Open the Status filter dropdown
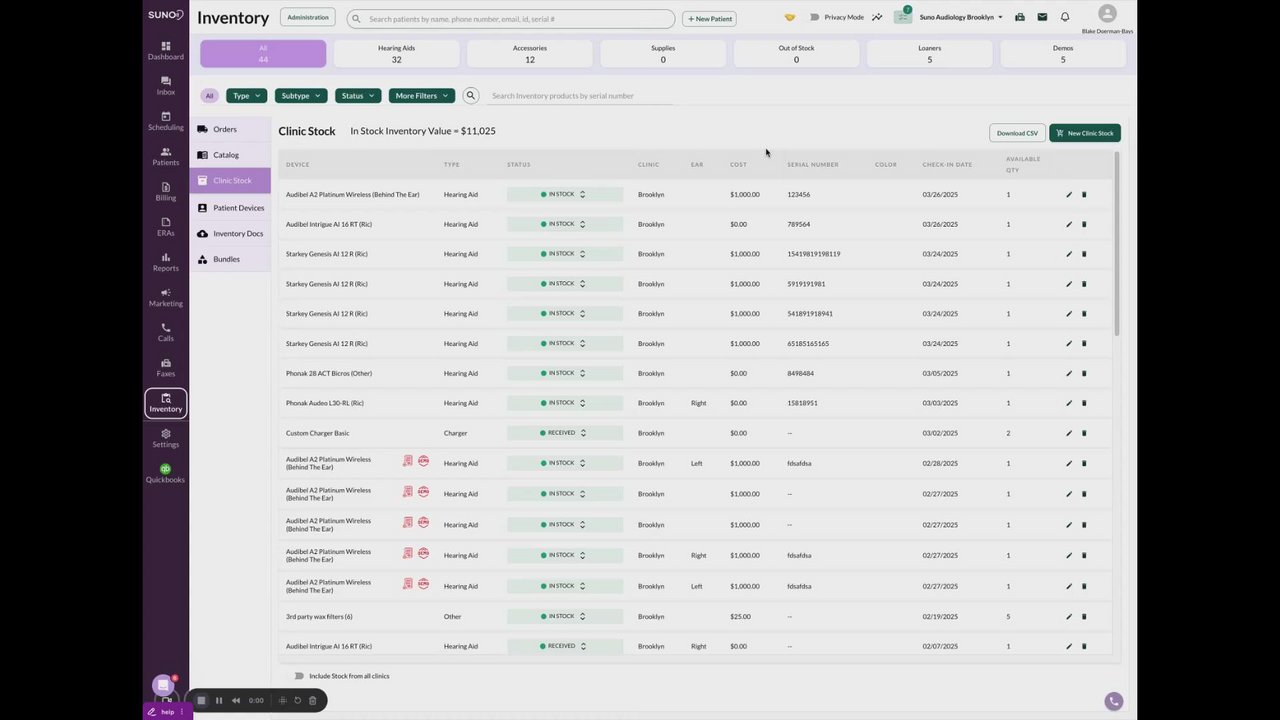 pos(358,96)
